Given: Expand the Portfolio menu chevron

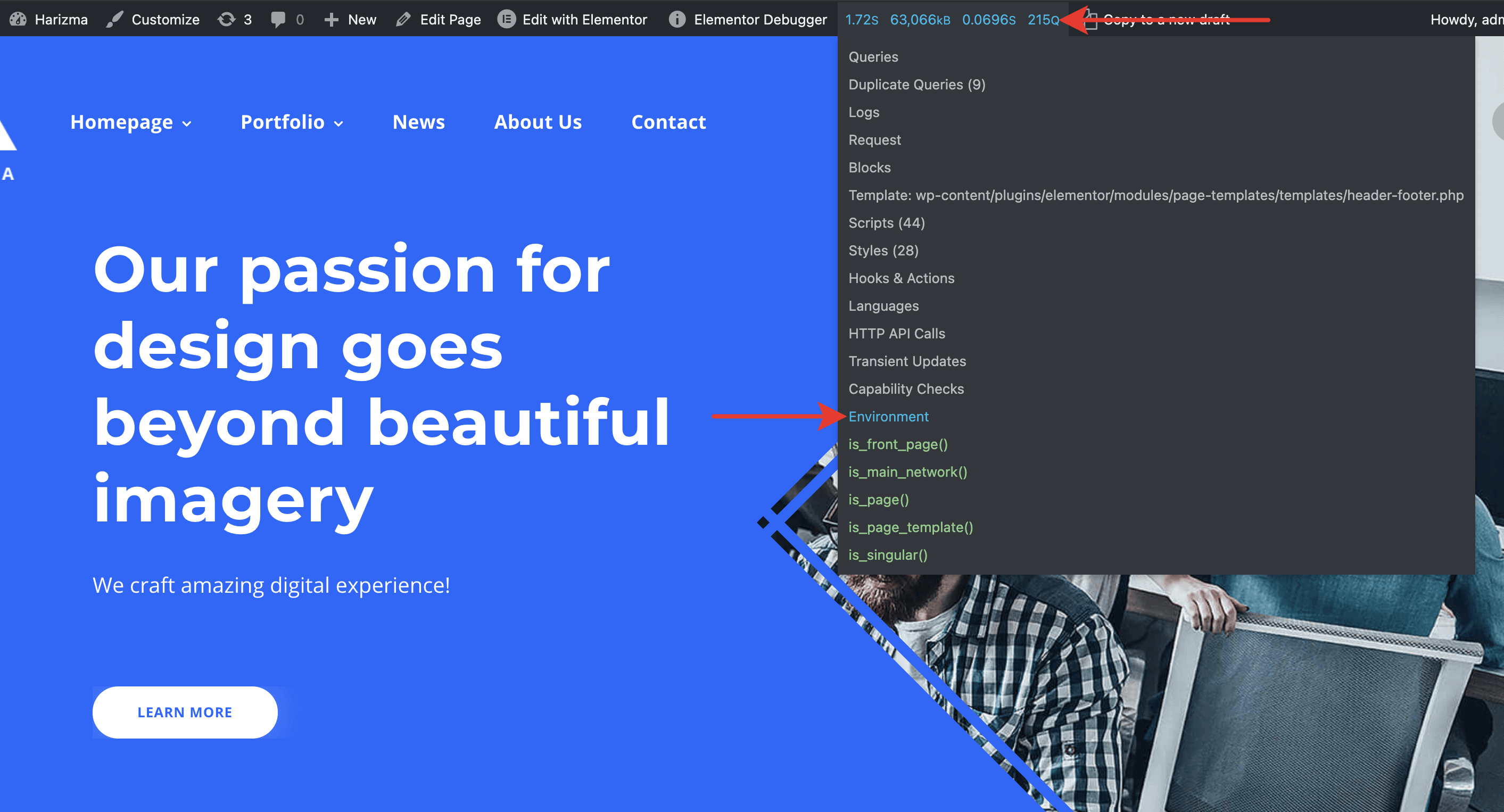Looking at the screenshot, I should (338, 123).
